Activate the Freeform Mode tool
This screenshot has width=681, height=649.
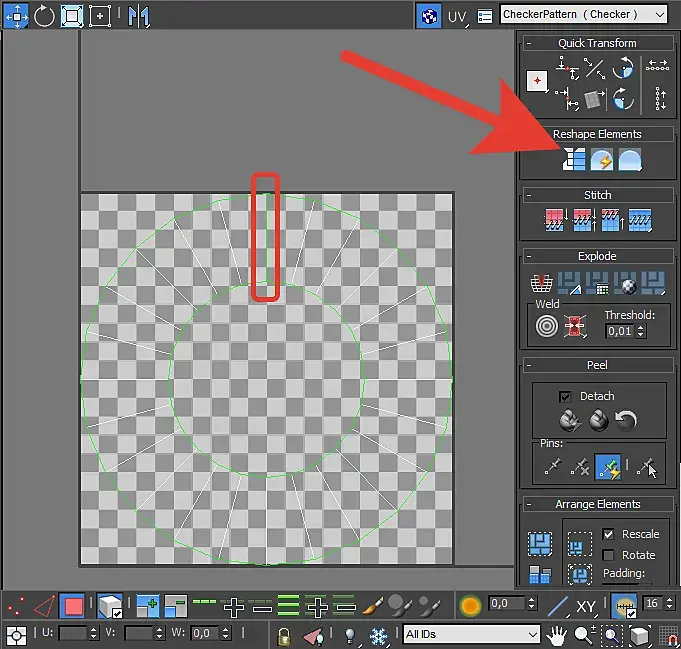pos(100,17)
